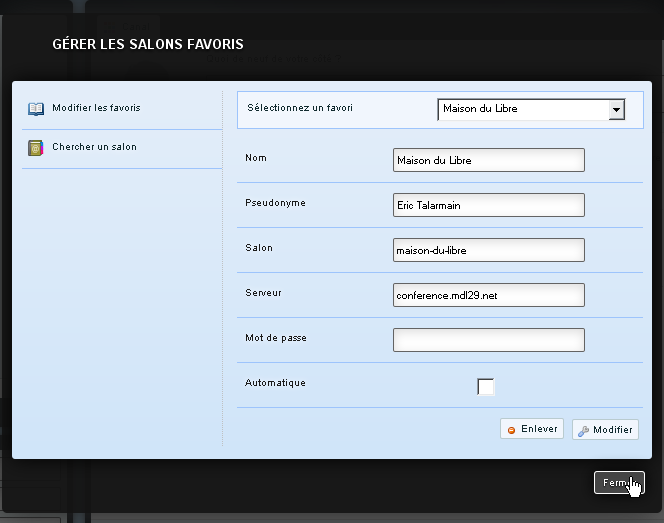Click the Gérer les salons favoris heading
The width and height of the screenshot is (664, 523).
148,45
